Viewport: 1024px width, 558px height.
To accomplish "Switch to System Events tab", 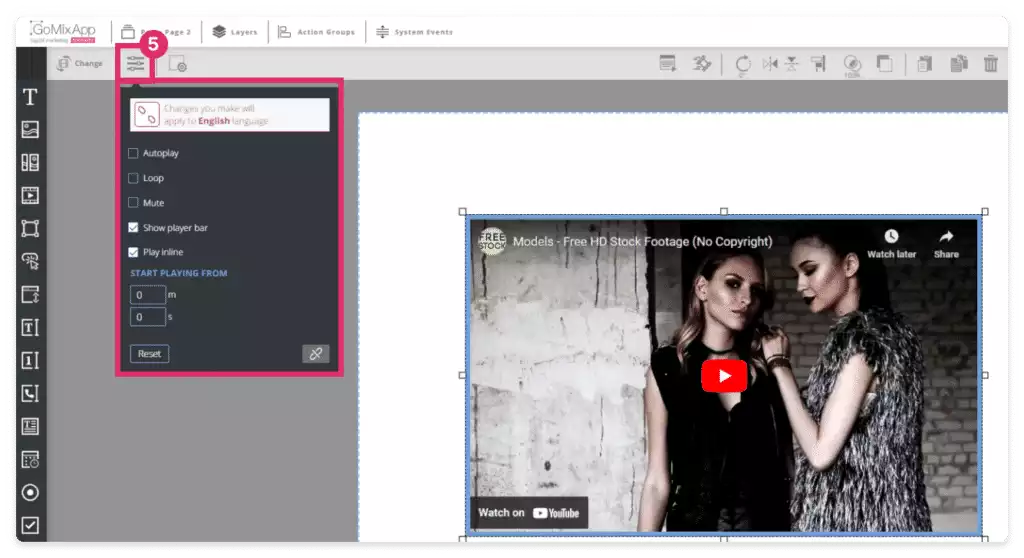I will click(x=414, y=32).
